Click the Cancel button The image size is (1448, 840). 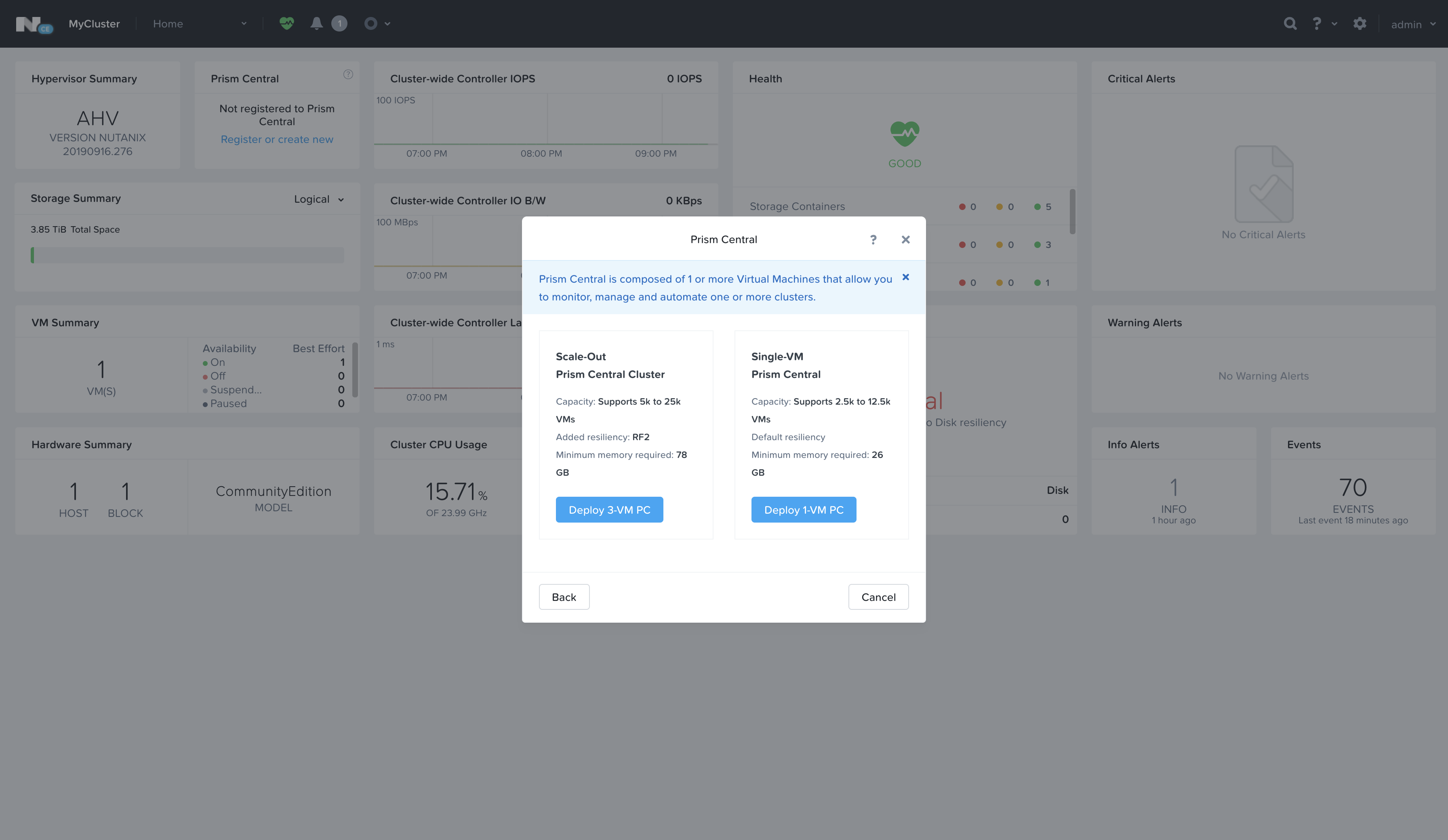click(x=878, y=597)
